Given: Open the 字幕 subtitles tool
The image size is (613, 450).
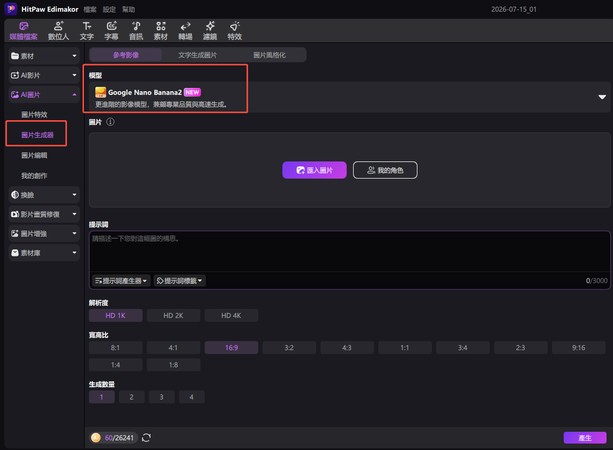Looking at the screenshot, I should (x=111, y=31).
